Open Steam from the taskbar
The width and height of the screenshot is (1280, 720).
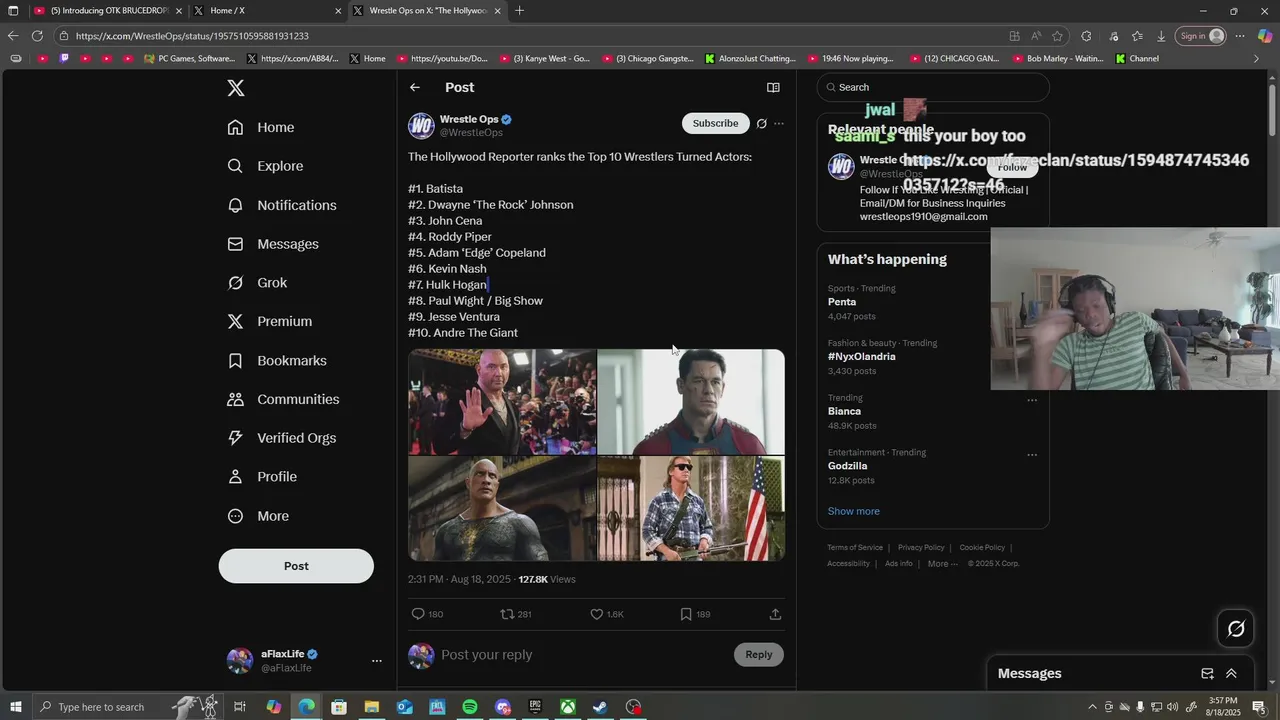tap(600, 707)
